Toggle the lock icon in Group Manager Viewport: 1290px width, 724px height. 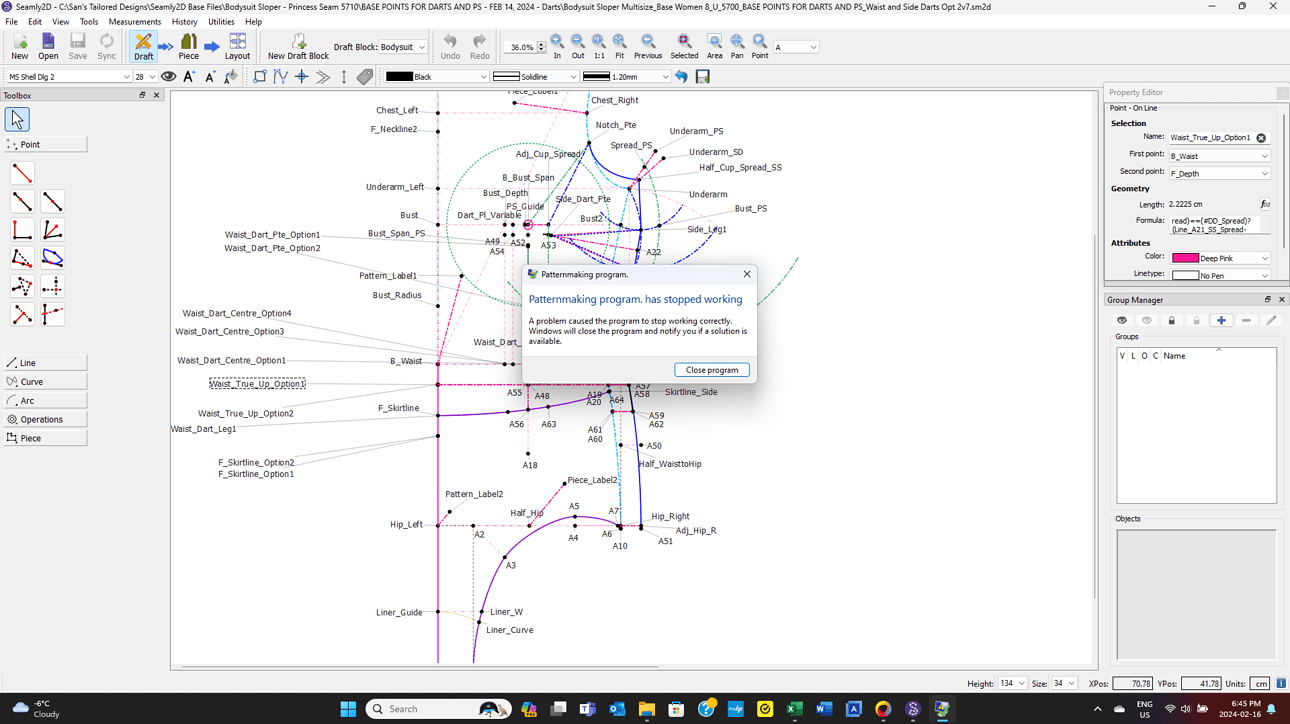point(1171,320)
